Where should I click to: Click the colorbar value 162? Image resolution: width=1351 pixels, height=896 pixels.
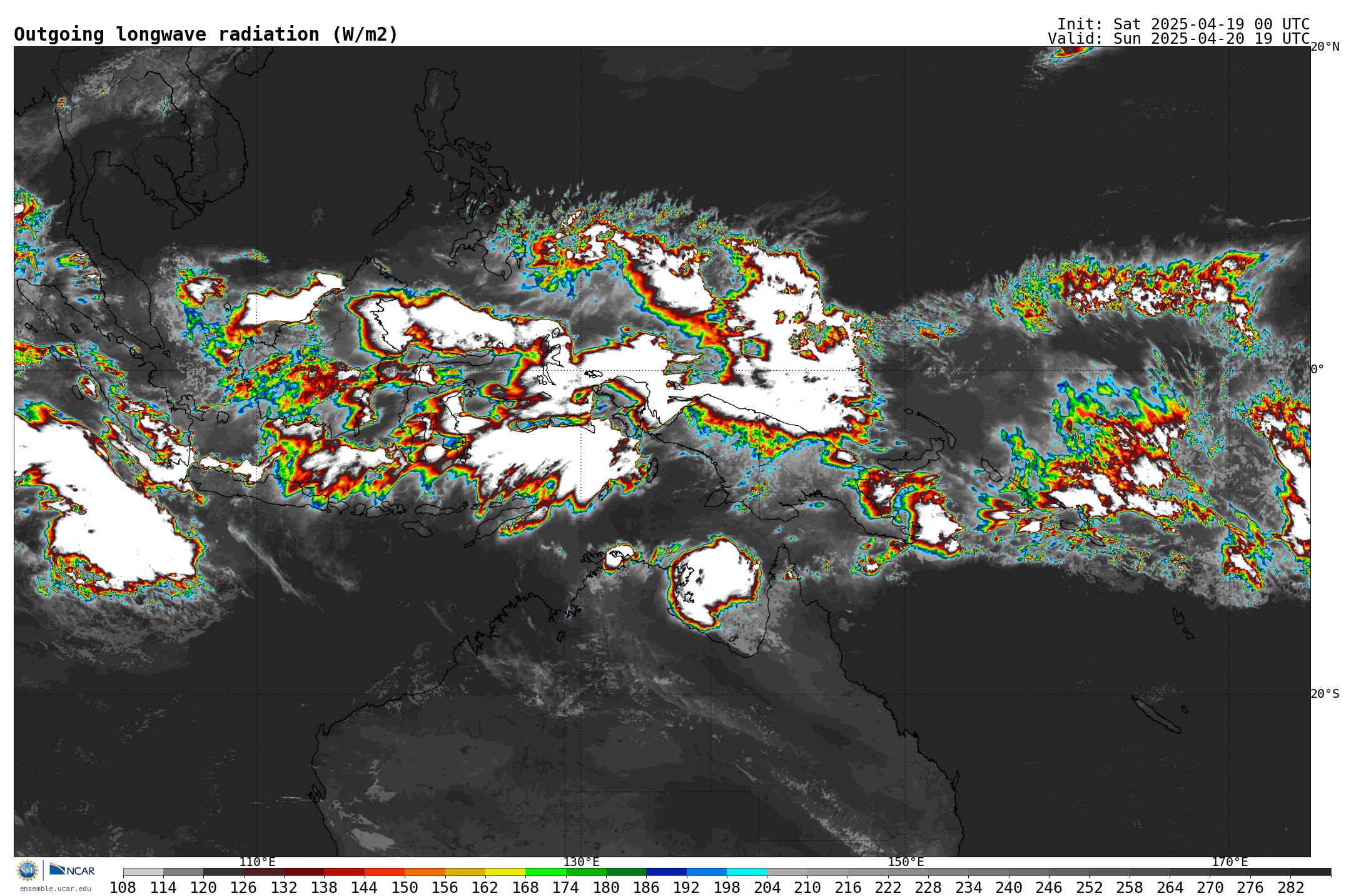pyautogui.click(x=485, y=887)
